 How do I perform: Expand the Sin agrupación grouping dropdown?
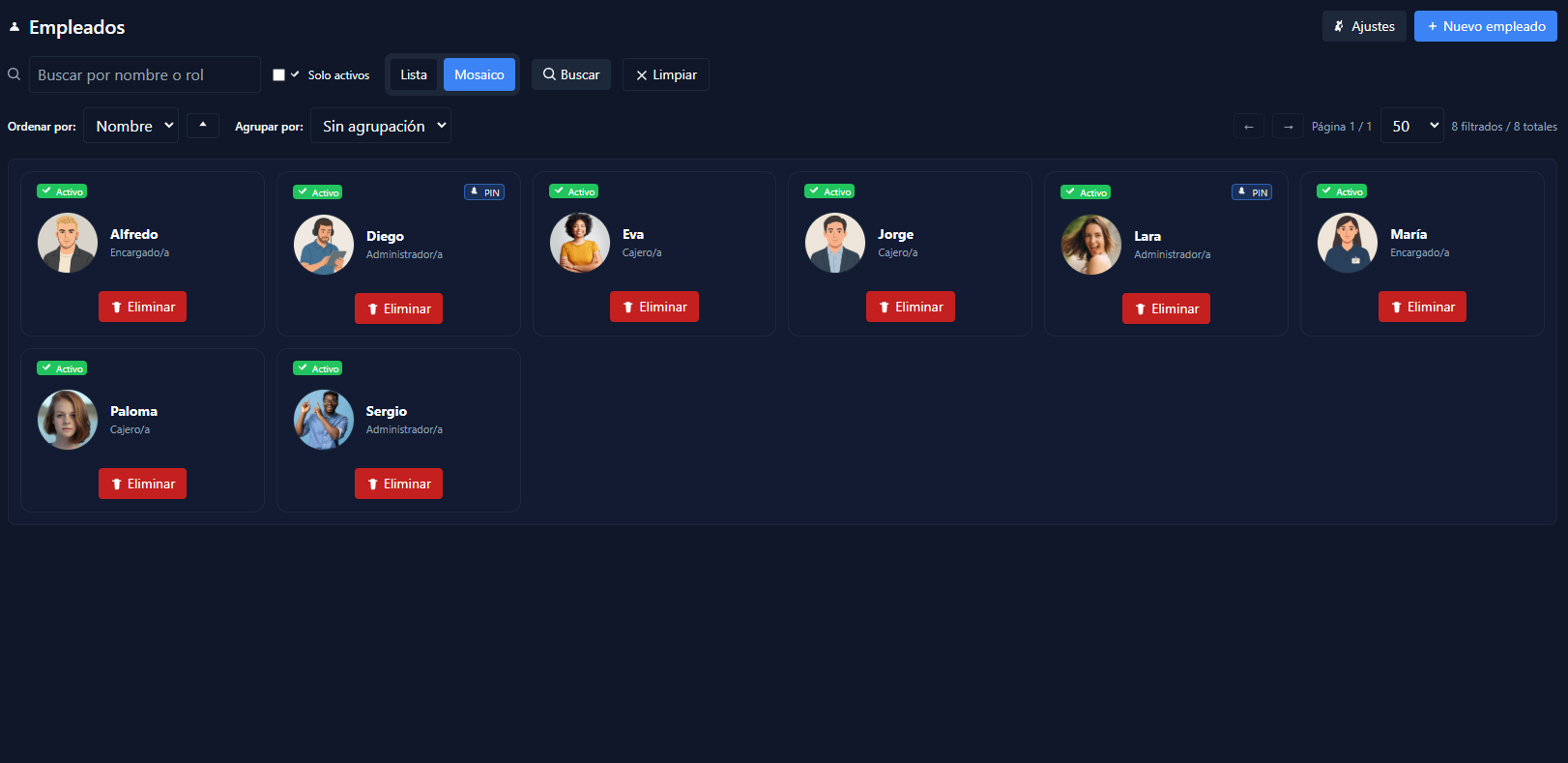tap(381, 126)
